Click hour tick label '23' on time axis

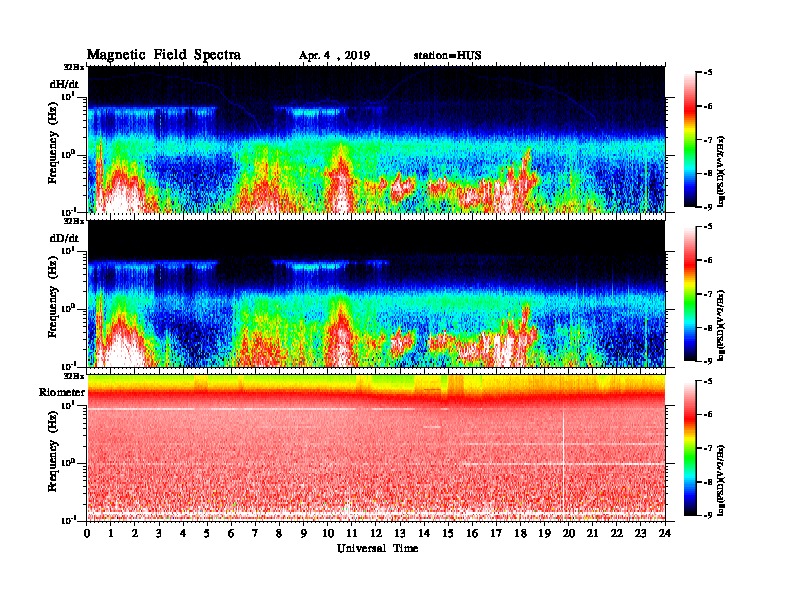641,534
